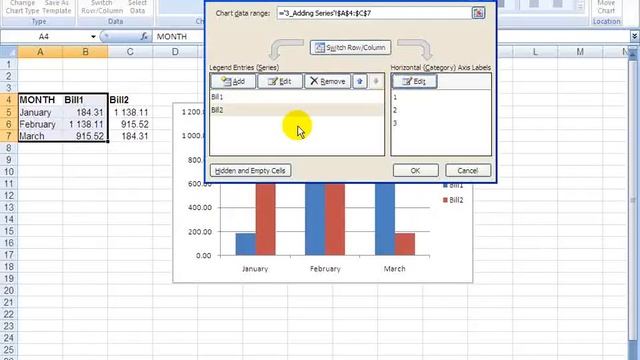This screenshot has height=360, width=640.
Task: Select column B header
Action: 85,52
